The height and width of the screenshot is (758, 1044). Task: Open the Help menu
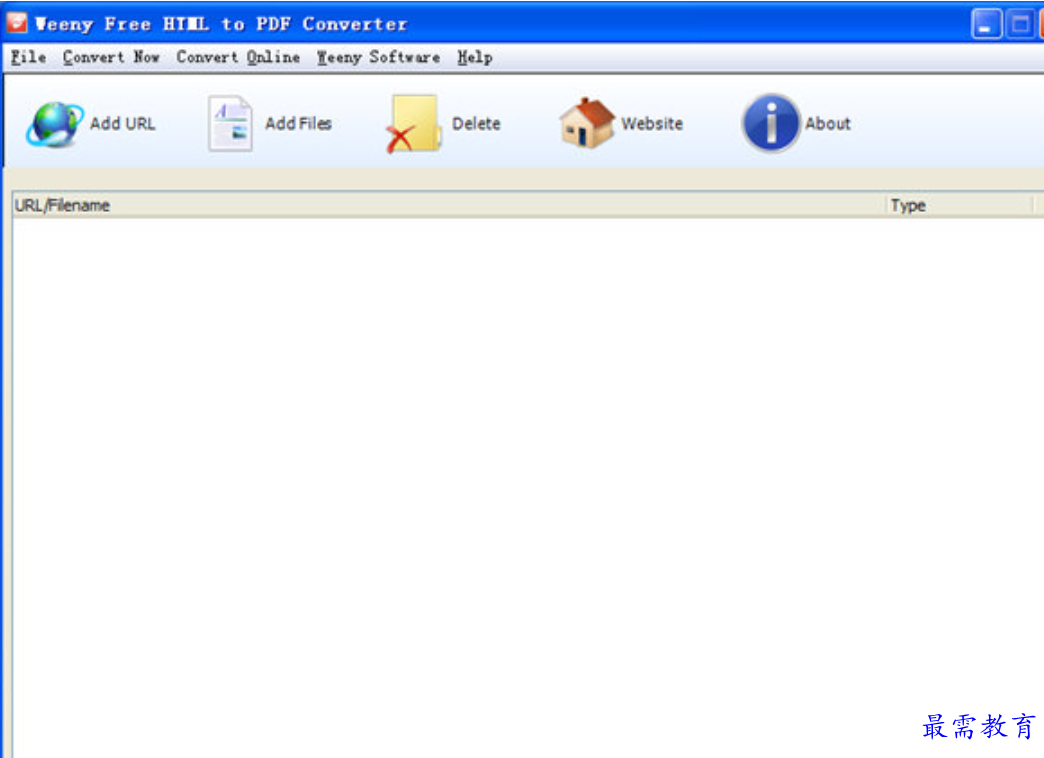[475, 58]
